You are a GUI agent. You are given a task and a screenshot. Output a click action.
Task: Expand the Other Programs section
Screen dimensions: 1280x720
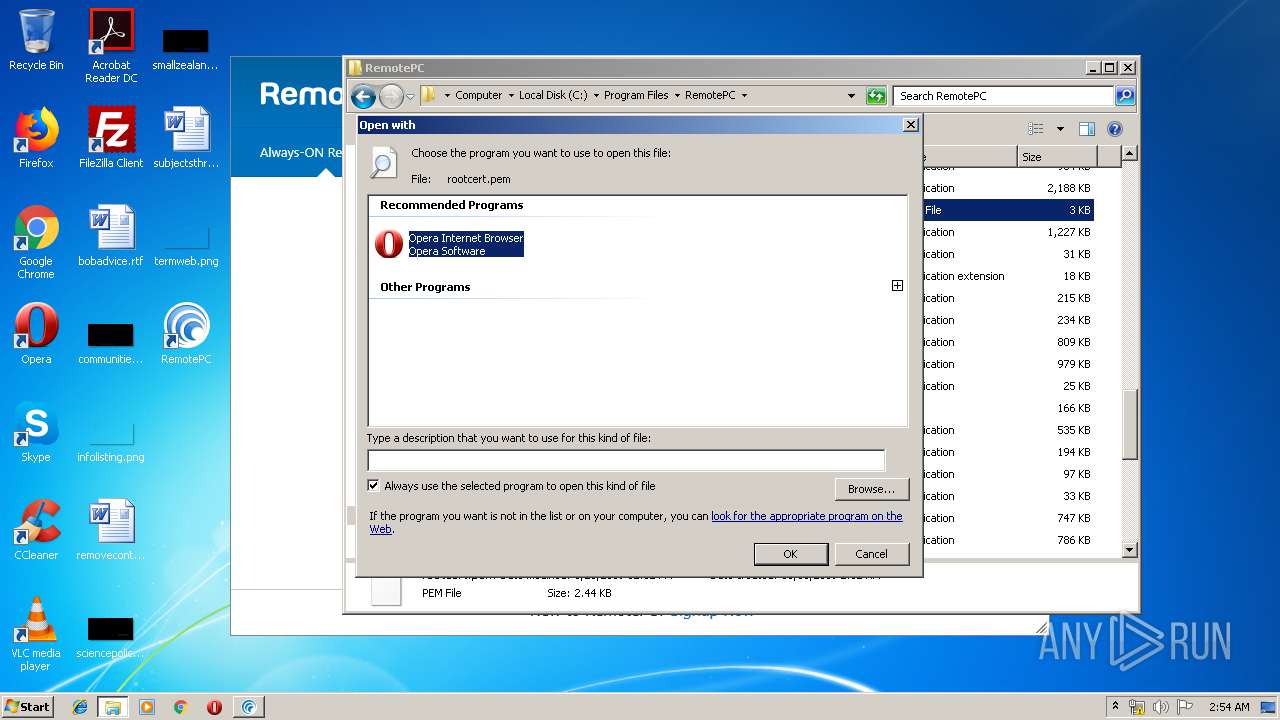897,286
